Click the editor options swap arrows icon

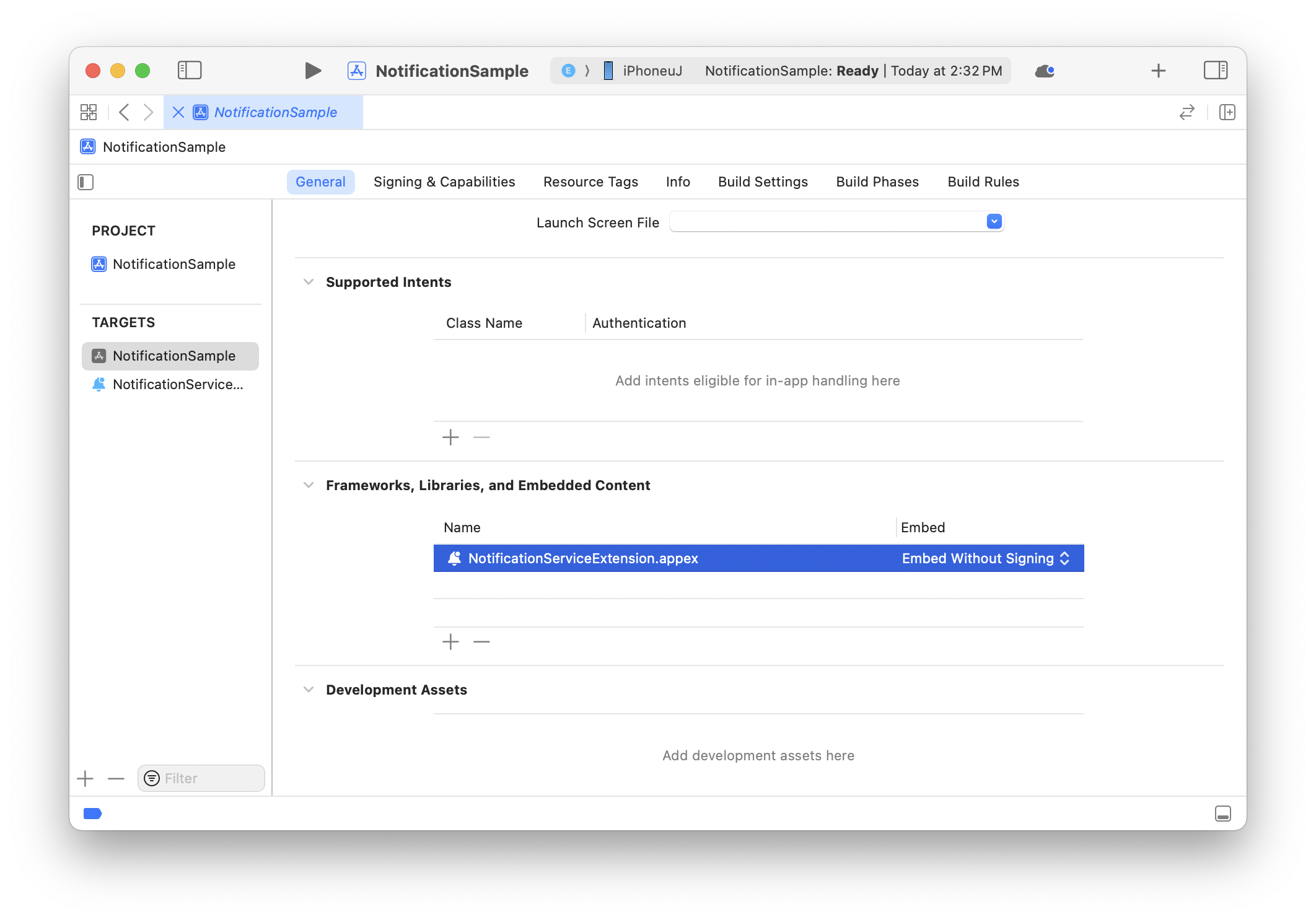[x=1187, y=112]
